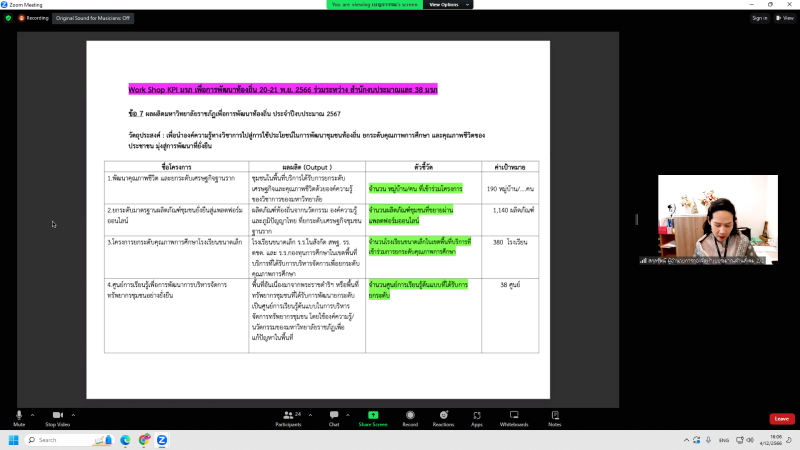Click Stop Video camera button
The height and width of the screenshot is (450, 800).
pos(57,416)
